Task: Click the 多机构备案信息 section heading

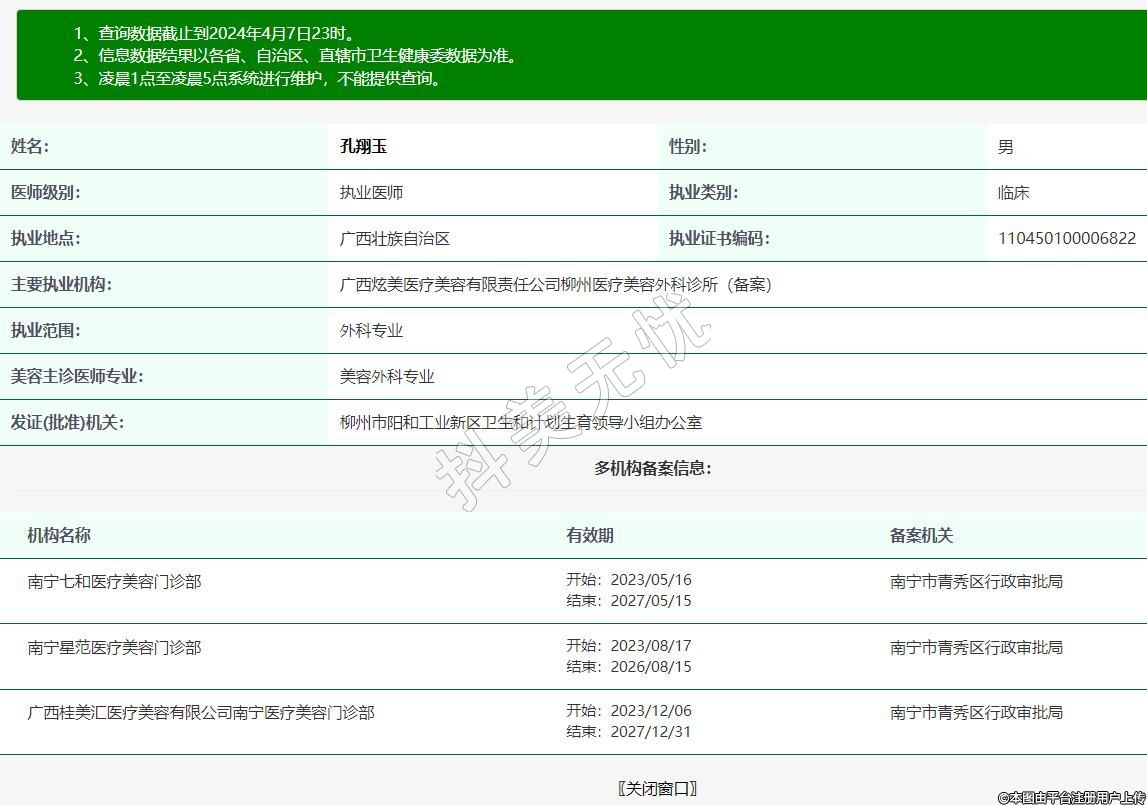Action: 653,469
